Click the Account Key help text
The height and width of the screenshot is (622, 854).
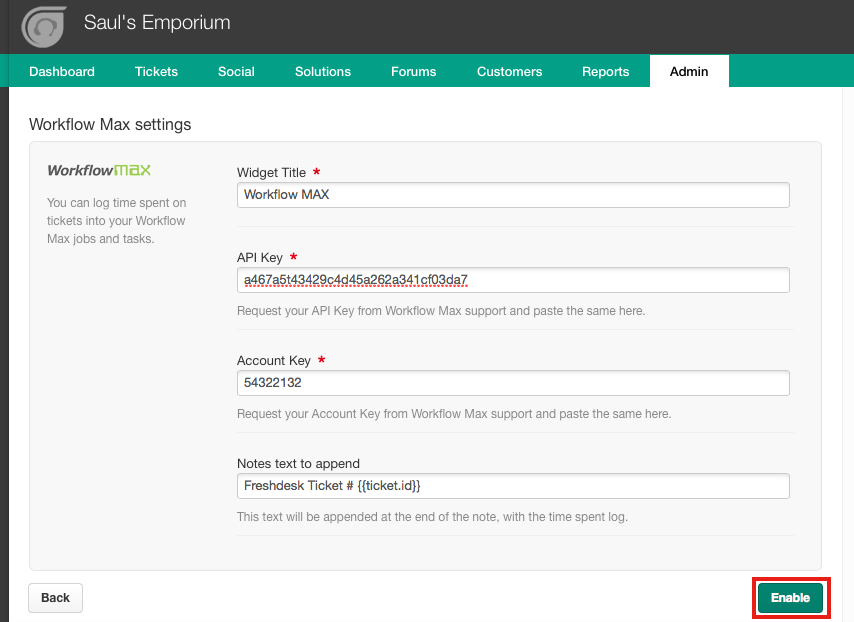(454, 414)
